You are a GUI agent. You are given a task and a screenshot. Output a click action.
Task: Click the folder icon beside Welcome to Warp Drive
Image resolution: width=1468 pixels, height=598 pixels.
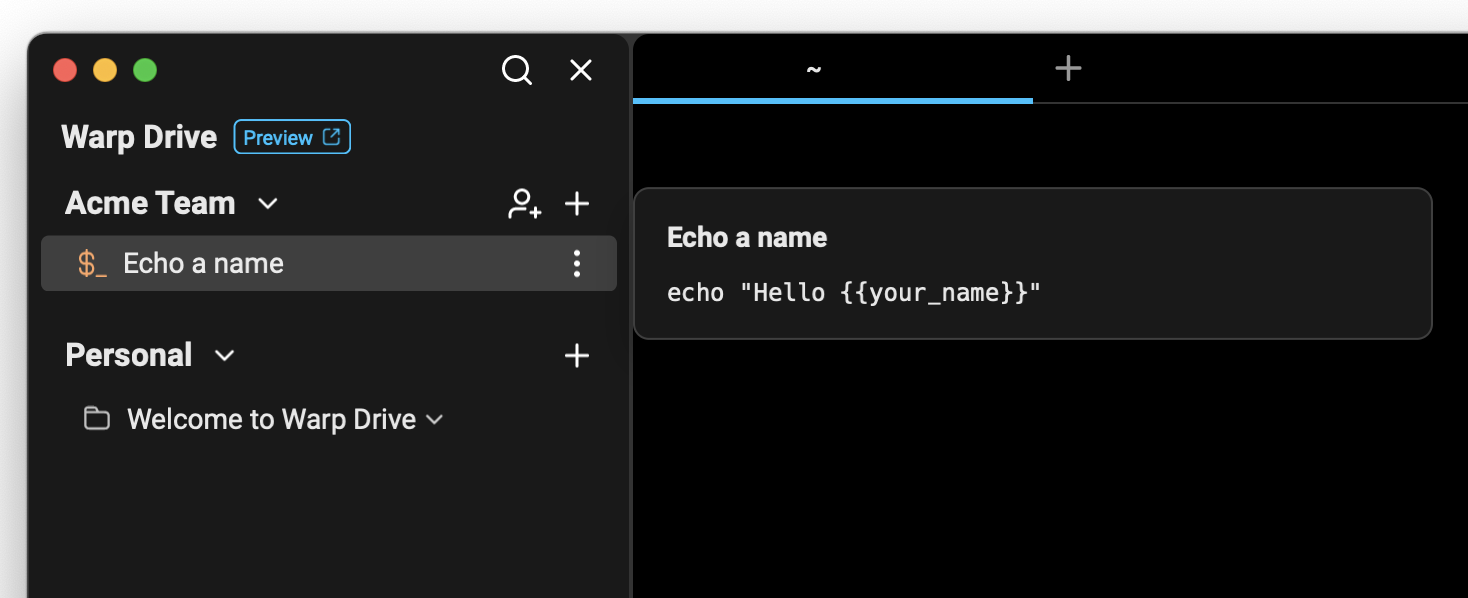pyautogui.click(x=97, y=419)
